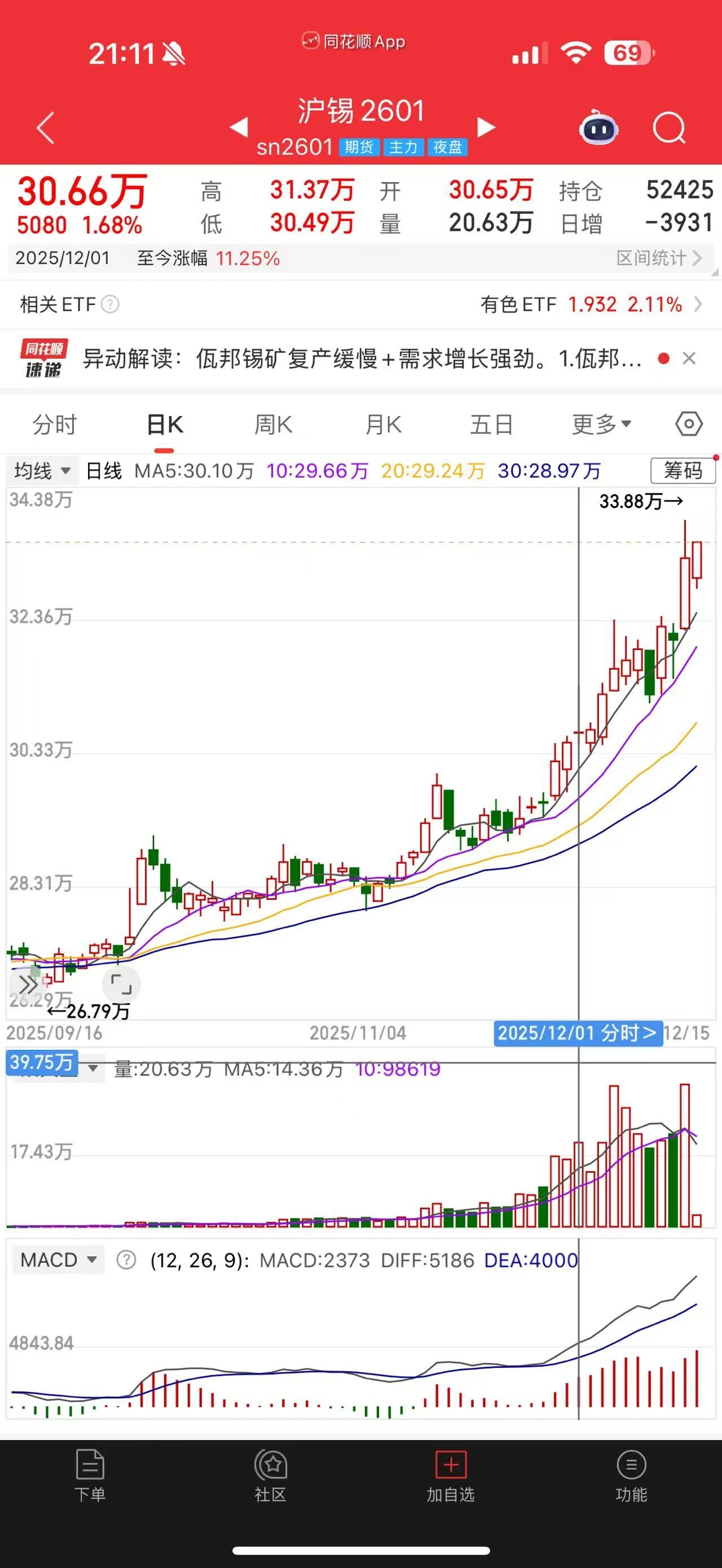The image size is (722, 1568).
Task: Select the 周K weekly chart tab
Action: click(x=274, y=424)
